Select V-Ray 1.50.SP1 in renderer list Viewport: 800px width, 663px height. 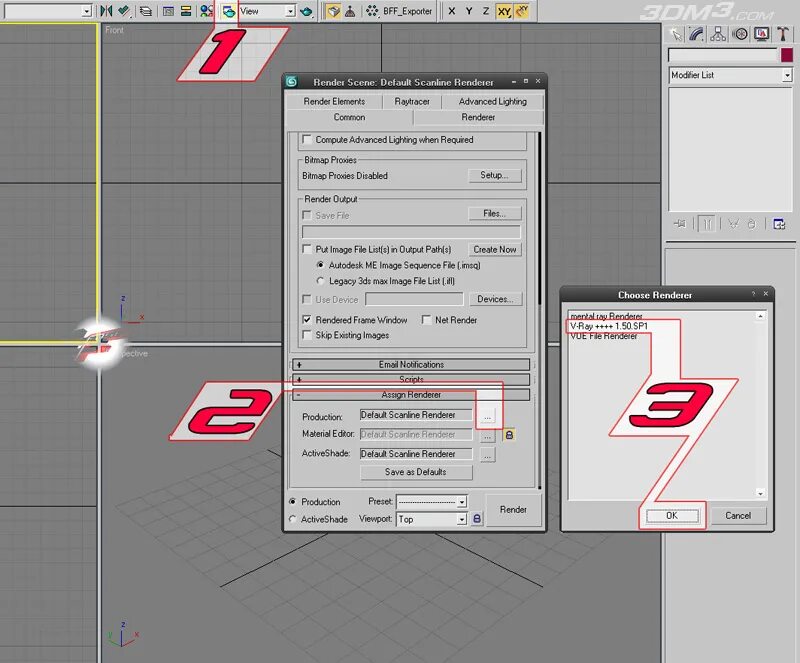click(609, 326)
